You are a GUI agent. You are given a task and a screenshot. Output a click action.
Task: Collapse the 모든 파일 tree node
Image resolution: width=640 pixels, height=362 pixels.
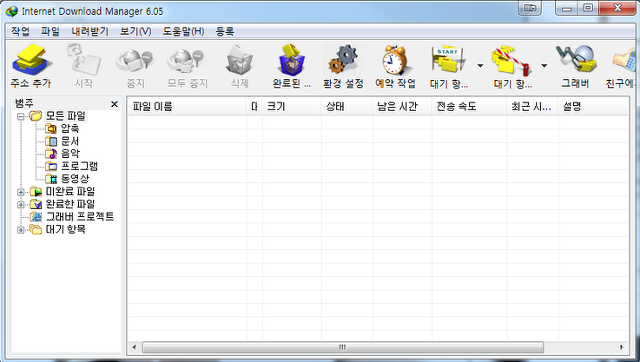click(20, 116)
